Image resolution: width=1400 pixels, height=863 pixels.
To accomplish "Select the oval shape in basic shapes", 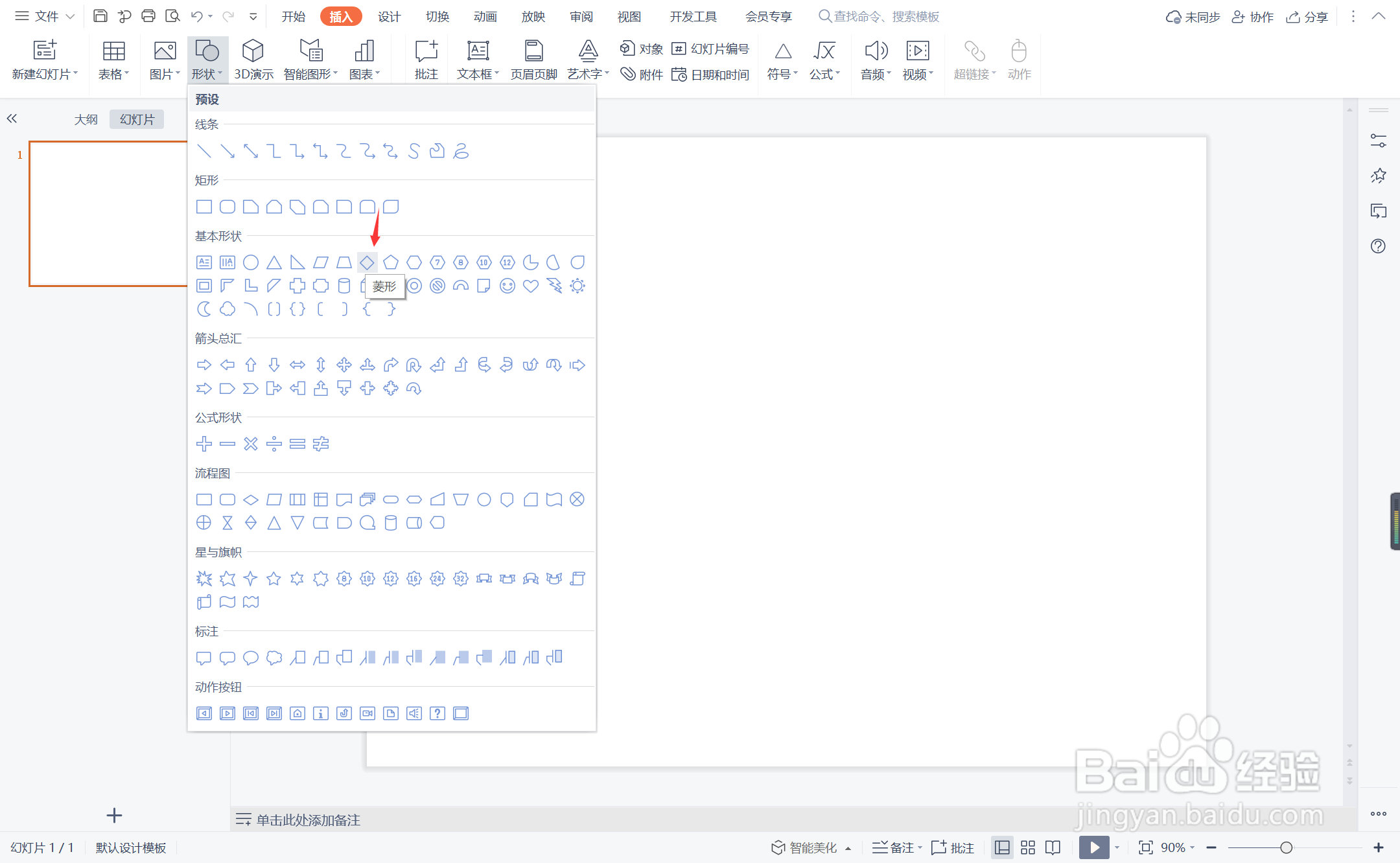I will [251, 262].
